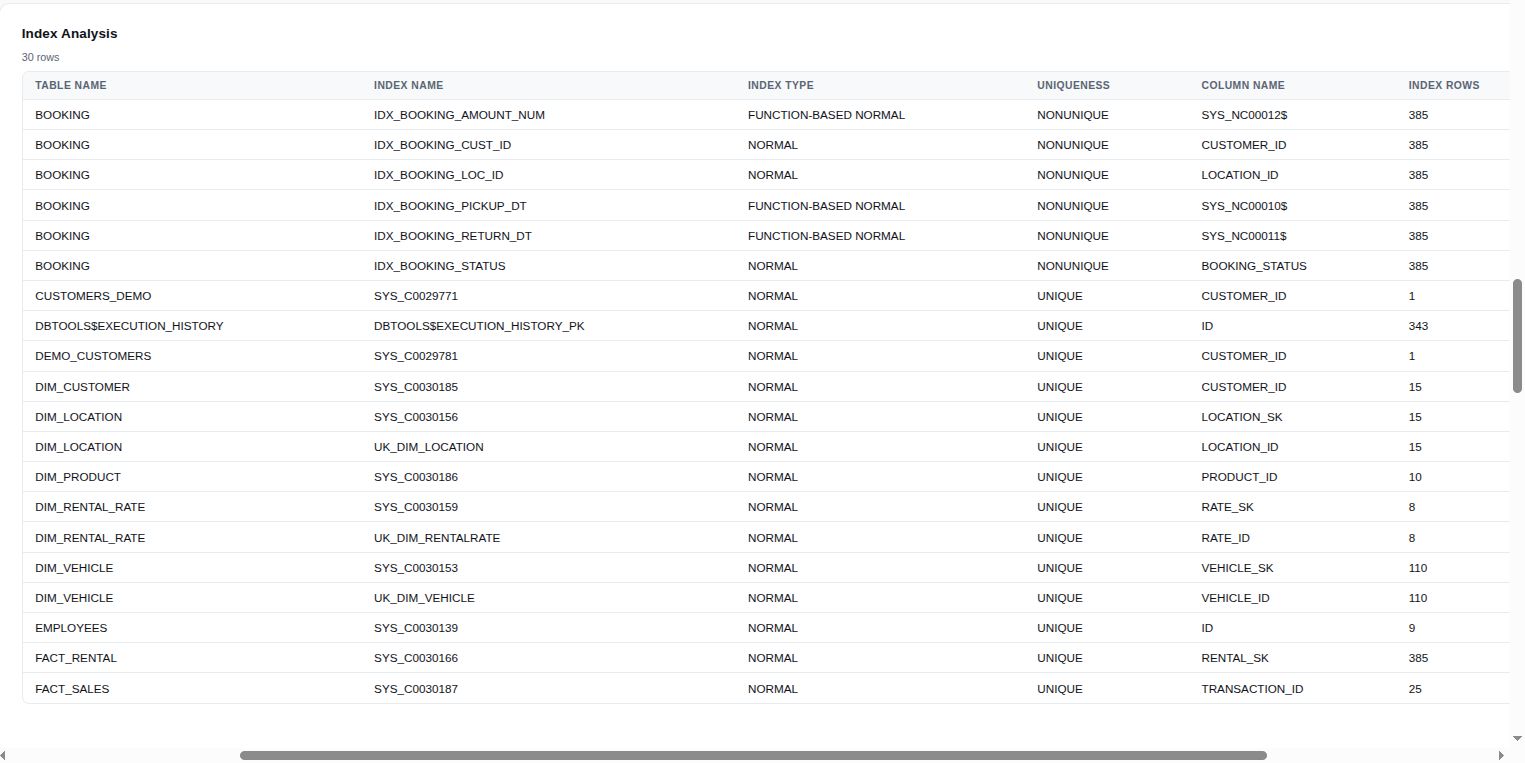The width and height of the screenshot is (1525, 763).
Task: Click the BOOKING_STATUS column name cell
Action: (1254, 266)
